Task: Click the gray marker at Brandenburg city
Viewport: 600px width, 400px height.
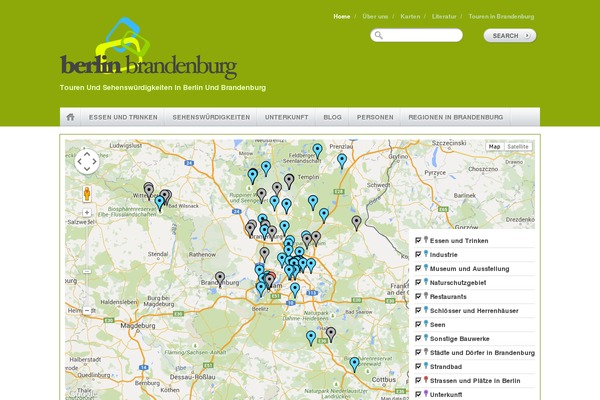Action: coord(220,279)
